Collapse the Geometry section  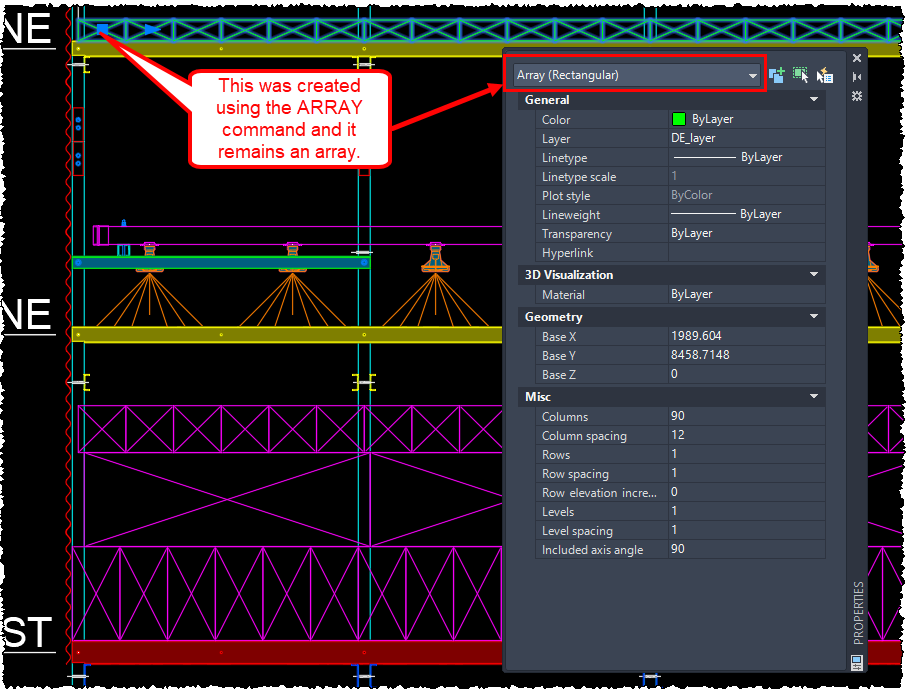[814, 316]
